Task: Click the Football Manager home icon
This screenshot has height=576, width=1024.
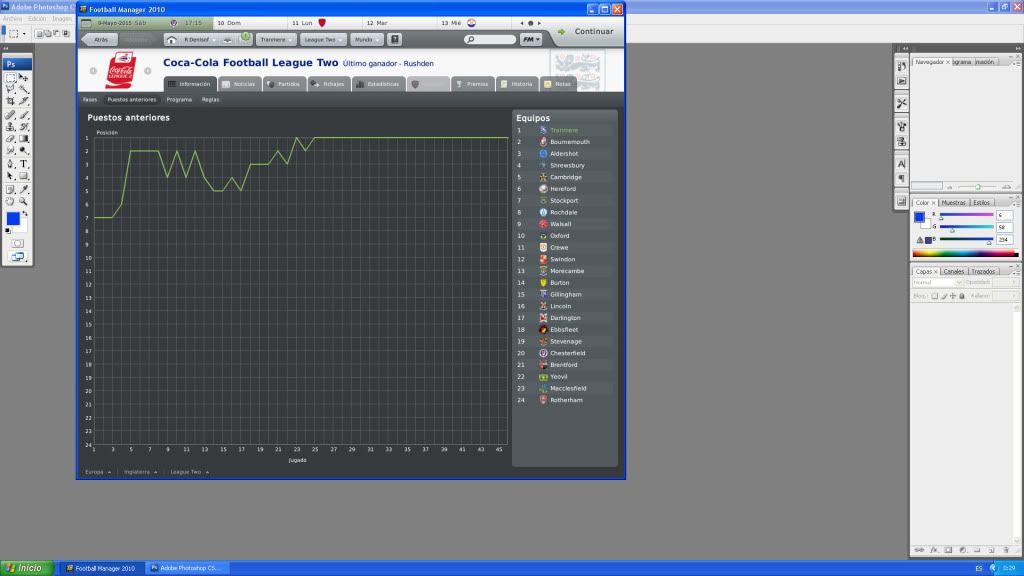Action: pyautogui.click(x=171, y=40)
